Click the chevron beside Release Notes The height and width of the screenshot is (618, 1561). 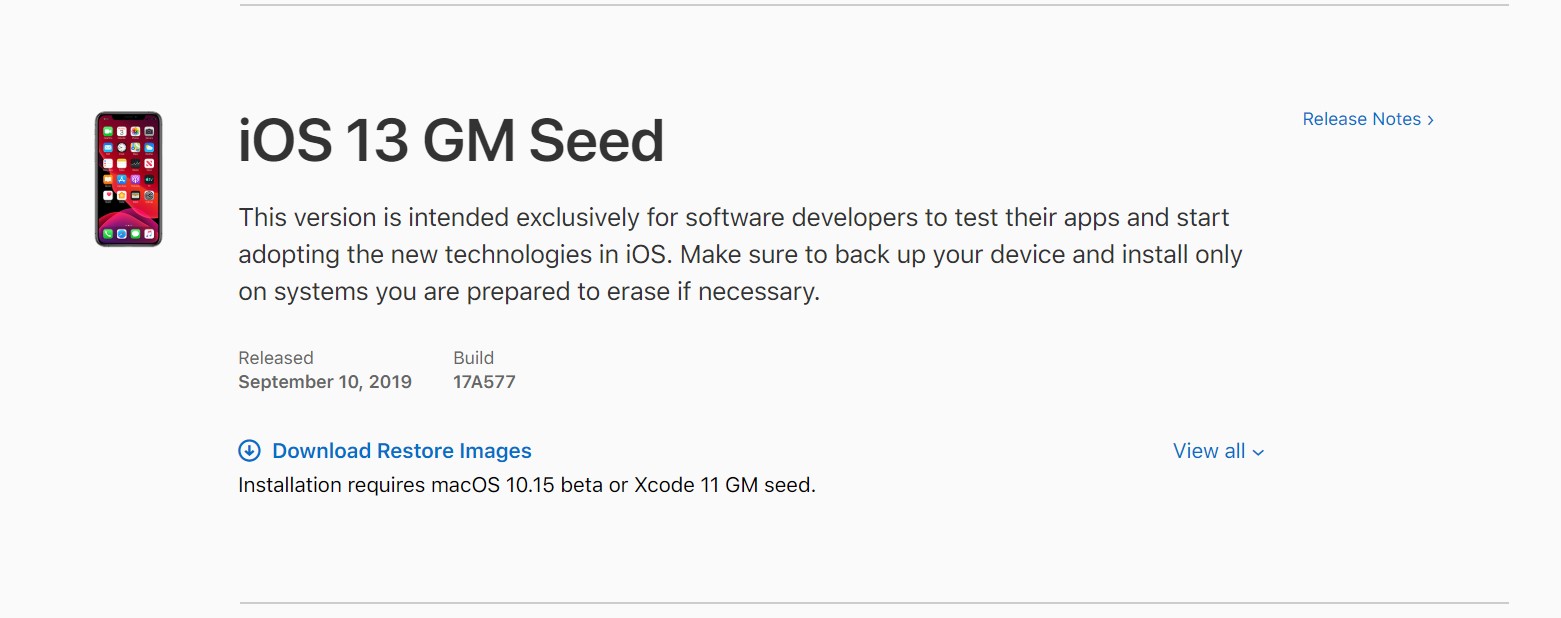point(1431,120)
